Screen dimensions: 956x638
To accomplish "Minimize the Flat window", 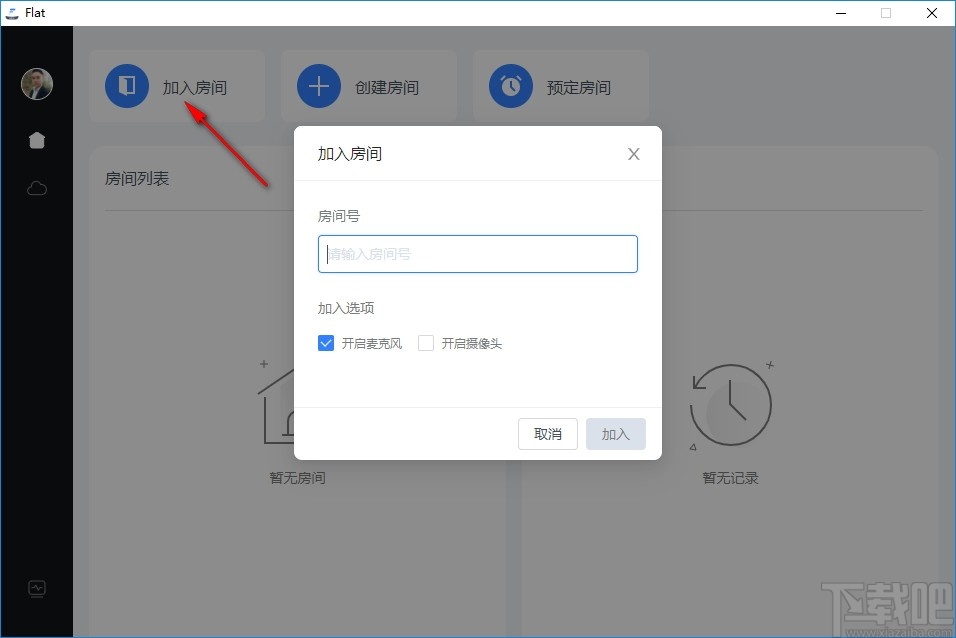I will pos(840,13).
